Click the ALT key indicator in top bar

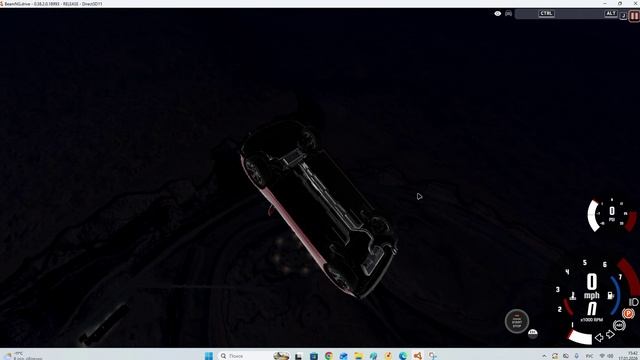click(x=611, y=13)
